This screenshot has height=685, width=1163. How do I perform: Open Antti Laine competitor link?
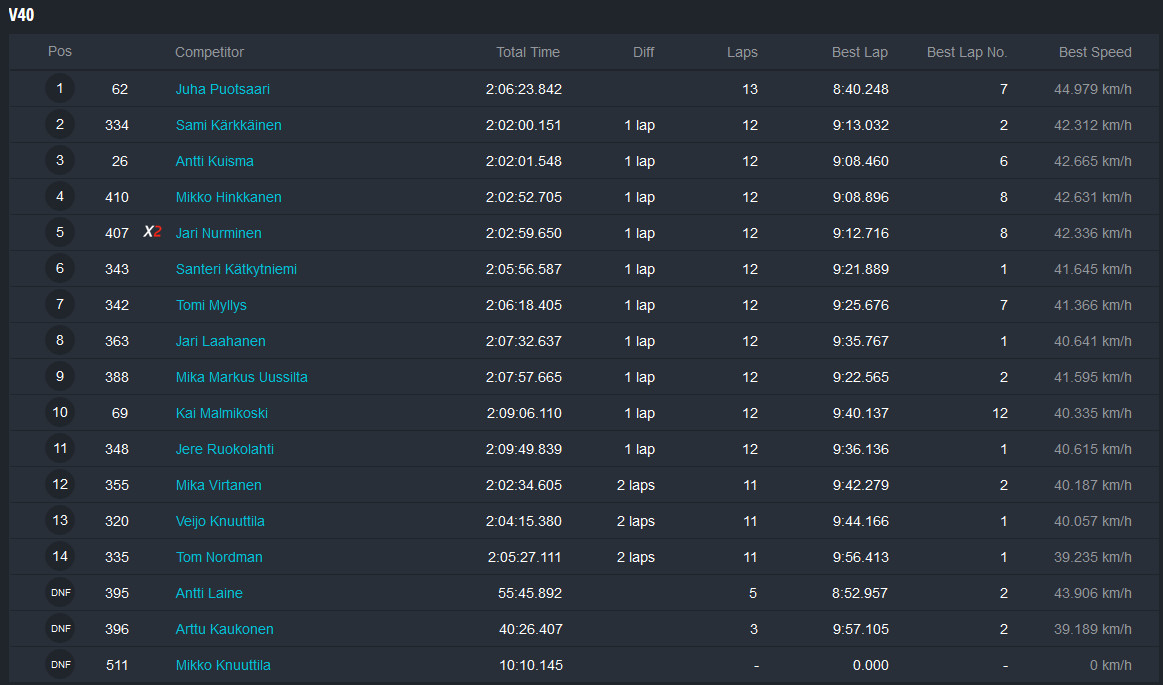click(x=208, y=593)
